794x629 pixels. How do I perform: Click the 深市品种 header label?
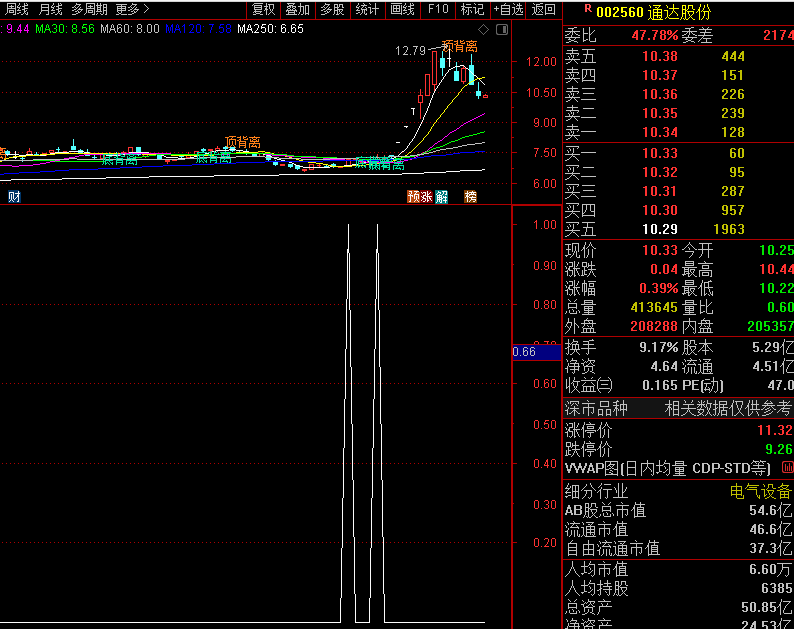(x=596, y=408)
